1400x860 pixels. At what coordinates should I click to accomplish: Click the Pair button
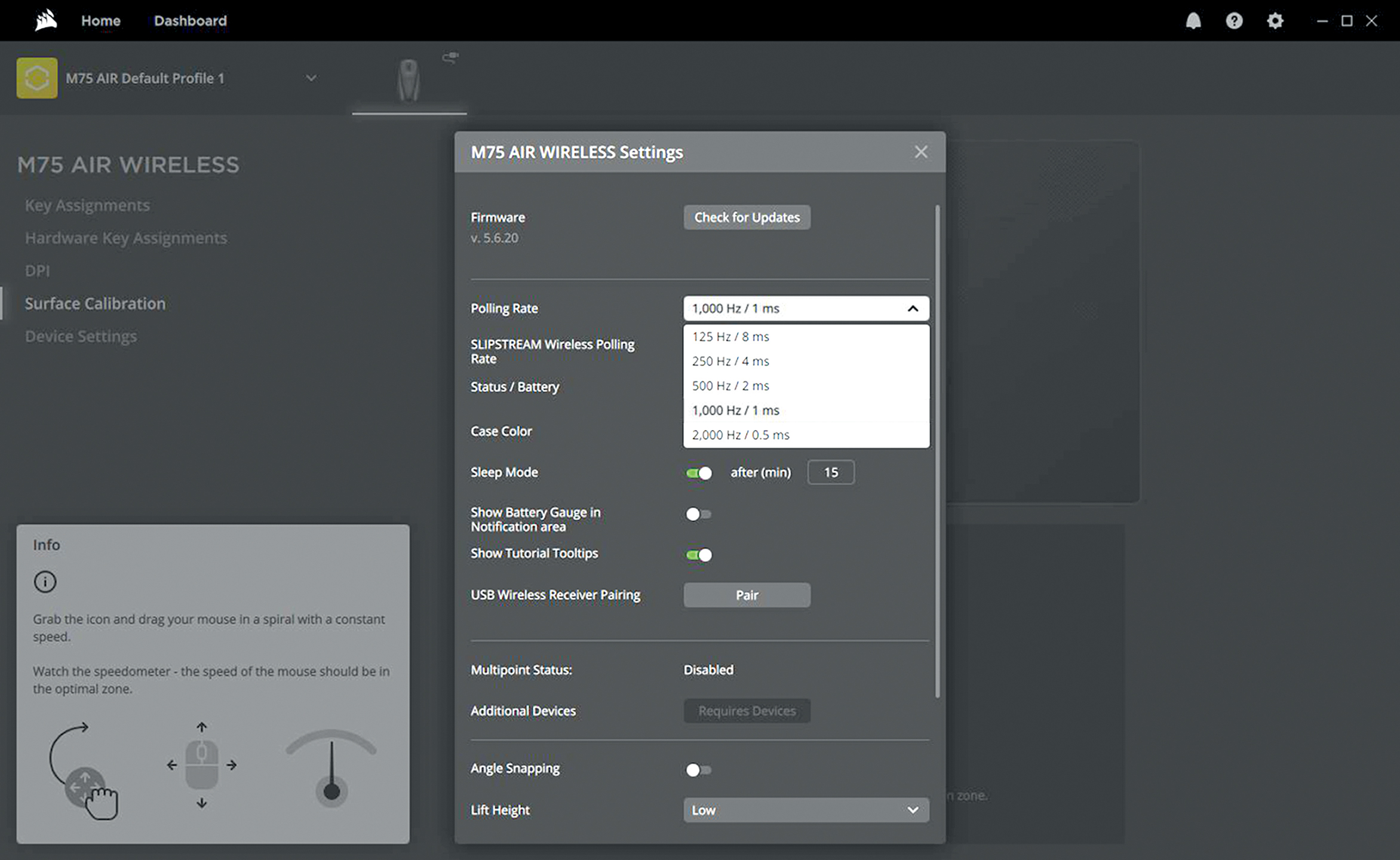click(747, 595)
